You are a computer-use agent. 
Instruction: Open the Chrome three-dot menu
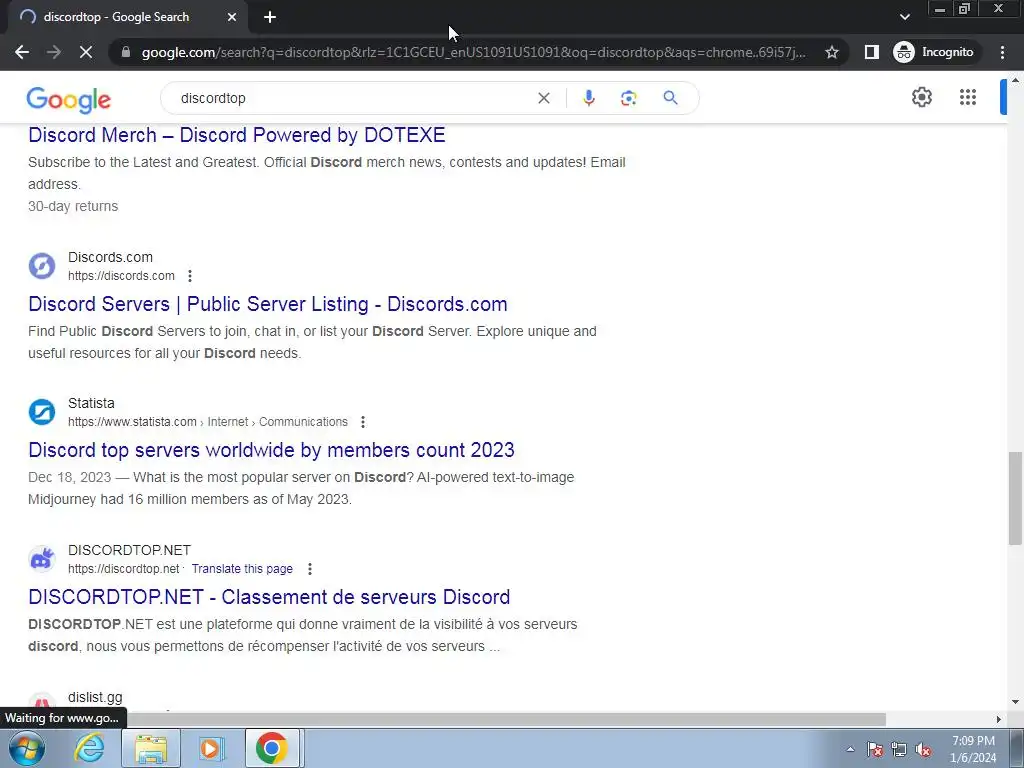1002,52
